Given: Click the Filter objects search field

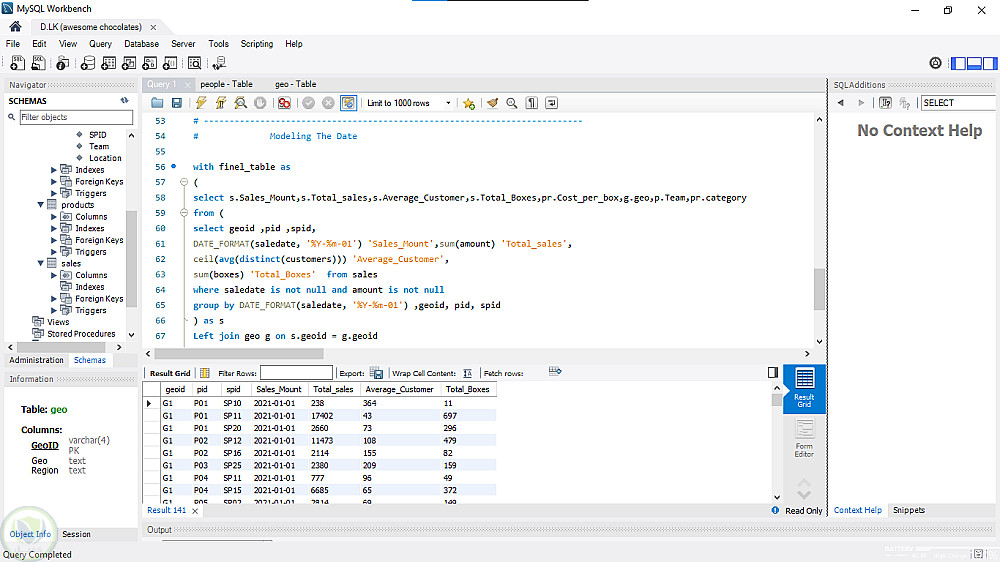Looking at the screenshot, I should coord(76,117).
